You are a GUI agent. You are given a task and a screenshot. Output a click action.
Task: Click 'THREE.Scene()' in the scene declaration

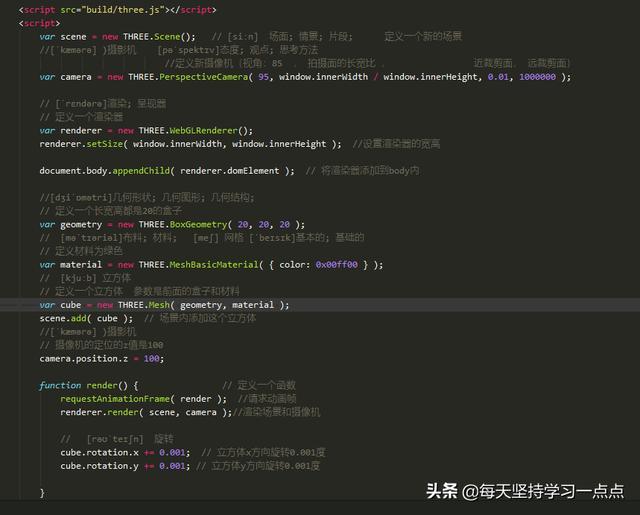(159, 37)
